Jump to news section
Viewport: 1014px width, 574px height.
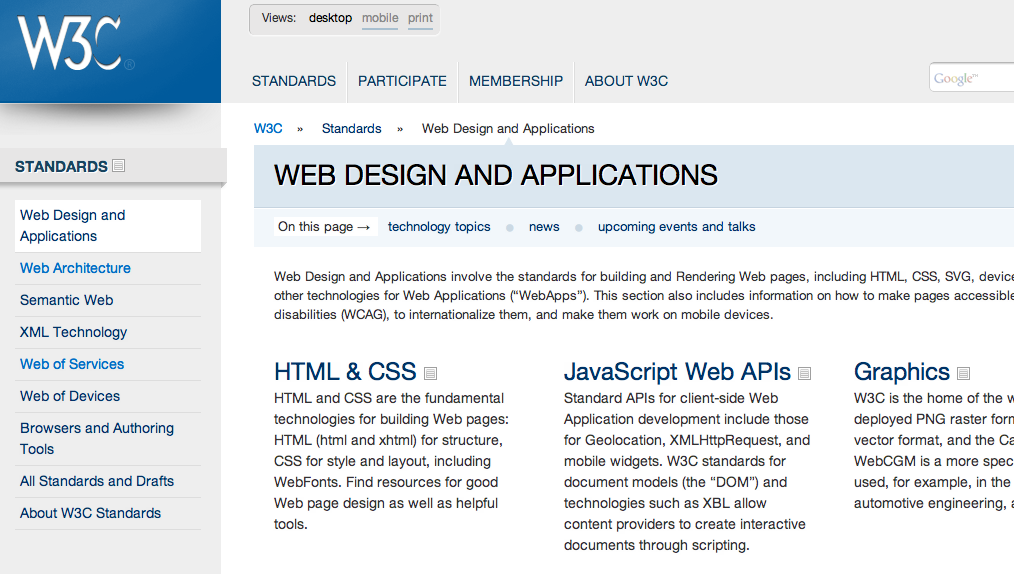pyautogui.click(x=544, y=227)
